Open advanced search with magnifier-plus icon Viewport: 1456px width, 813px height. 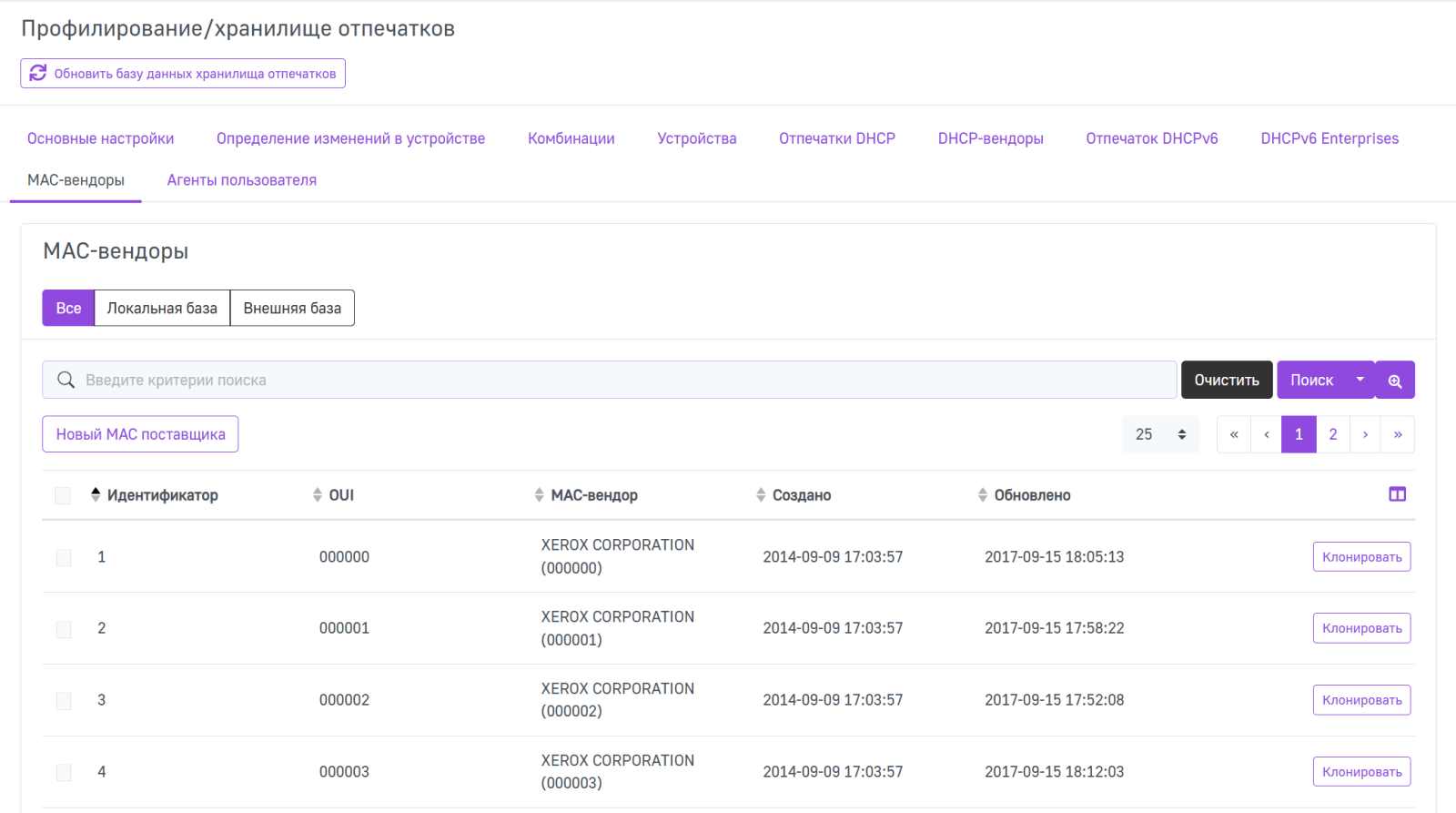(1394, 381)
